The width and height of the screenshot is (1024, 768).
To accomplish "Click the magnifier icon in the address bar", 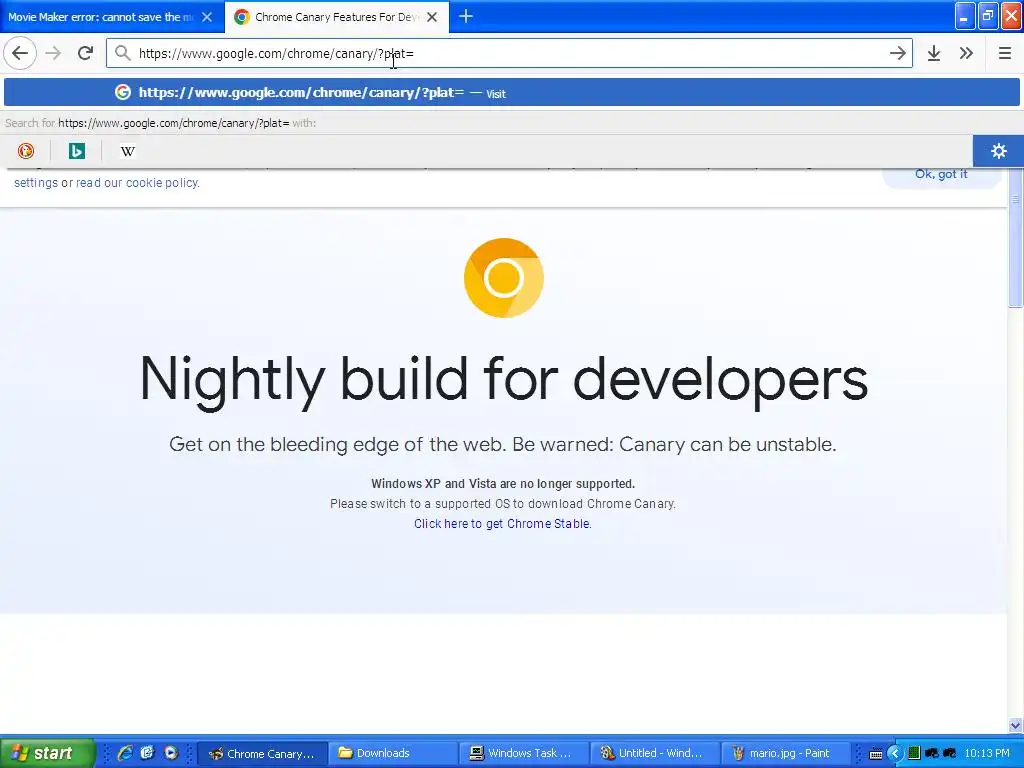I will click(x=122, y=53).
